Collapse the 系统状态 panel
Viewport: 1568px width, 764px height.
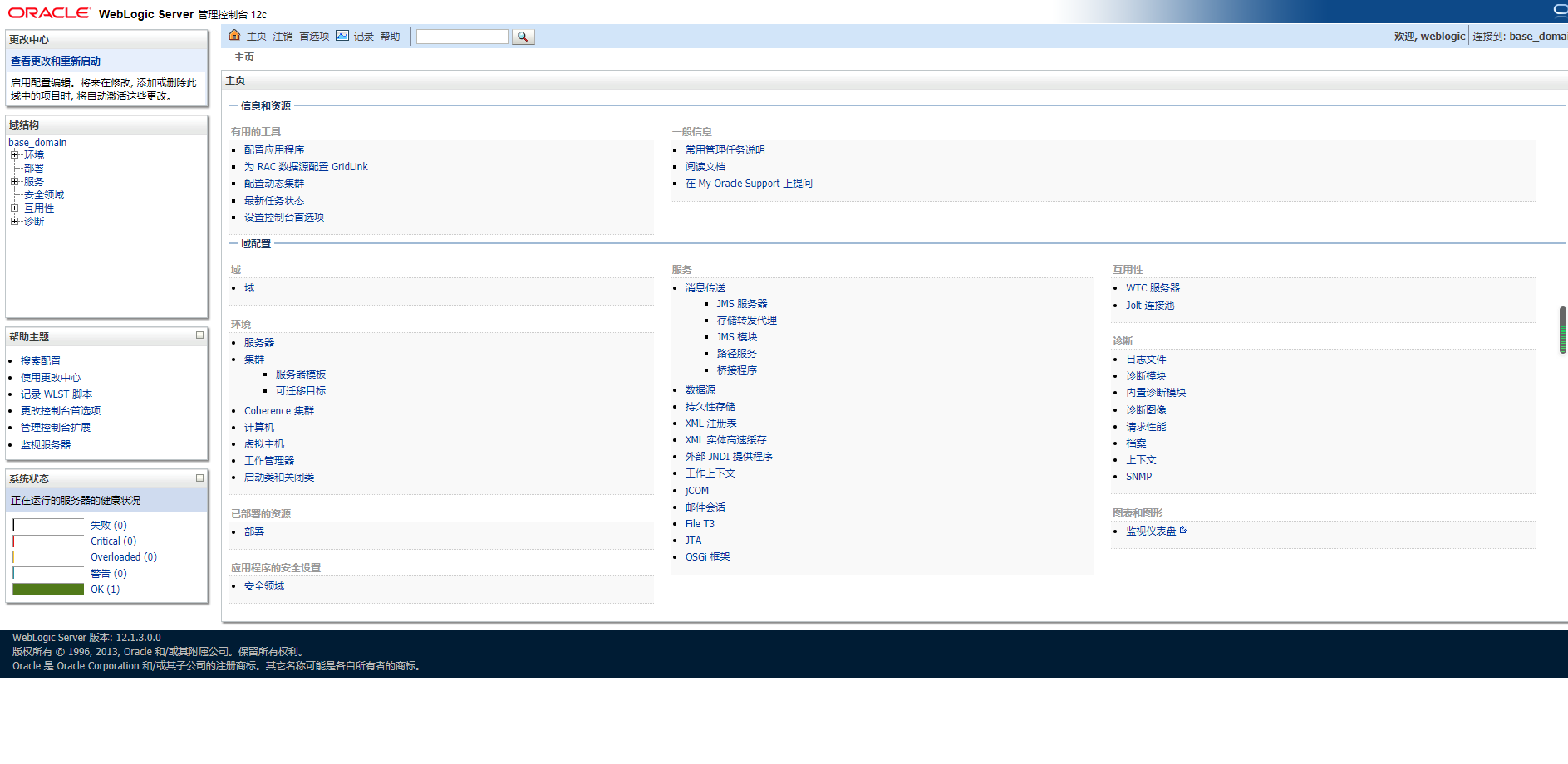tap(199, 477)
